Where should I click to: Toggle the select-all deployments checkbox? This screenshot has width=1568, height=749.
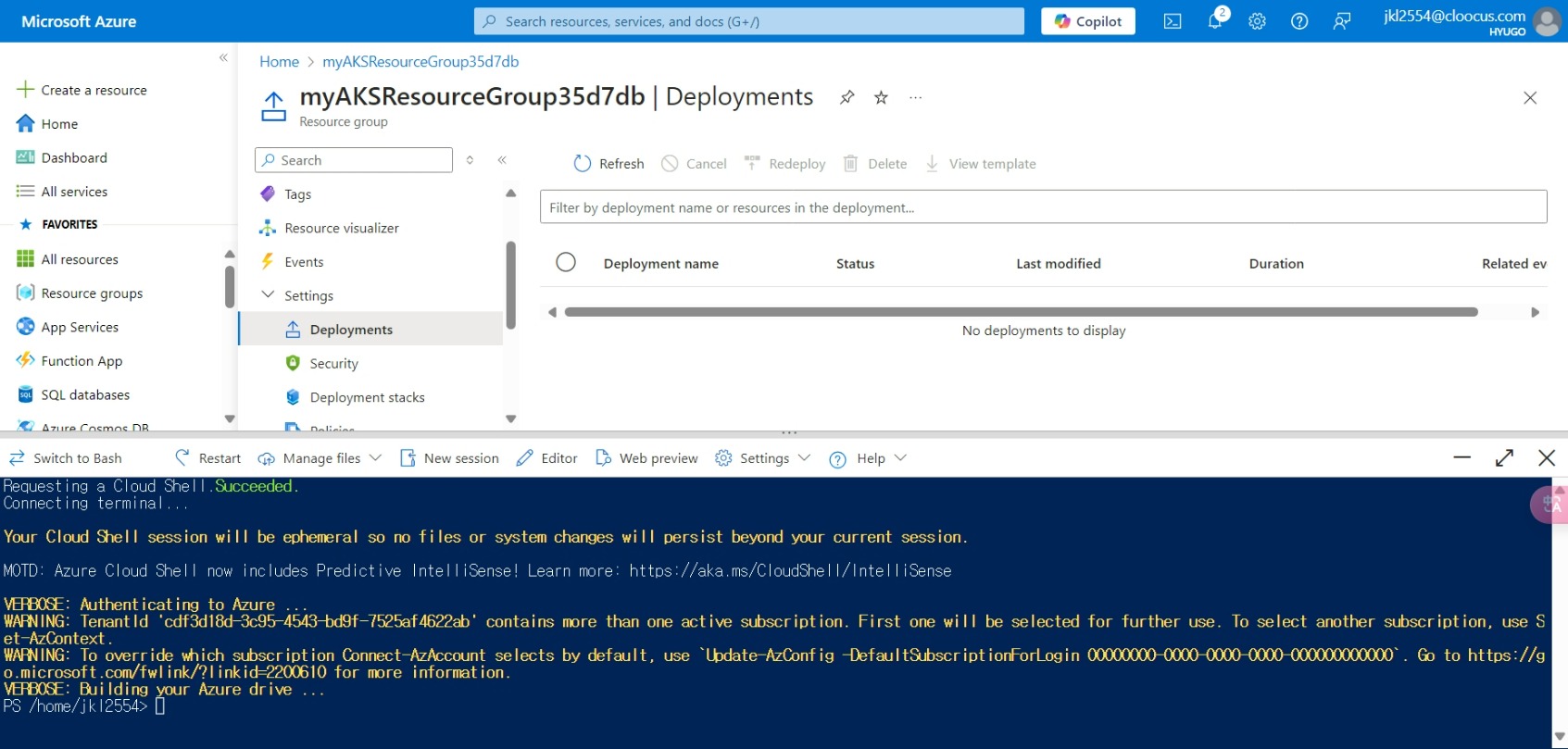[x=566, y=262]
